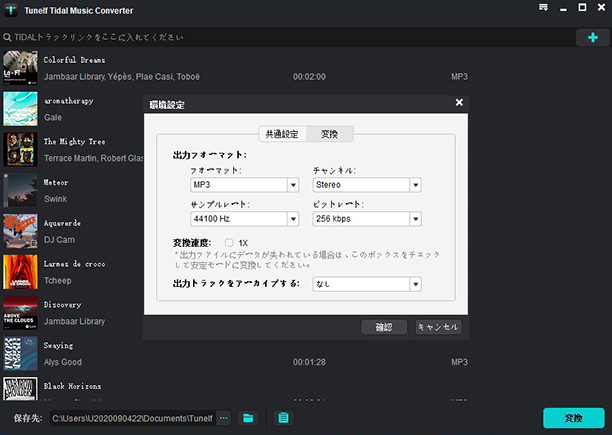612x435 pixels.
Task: Click the 確認 button
Action: [384, 327]
